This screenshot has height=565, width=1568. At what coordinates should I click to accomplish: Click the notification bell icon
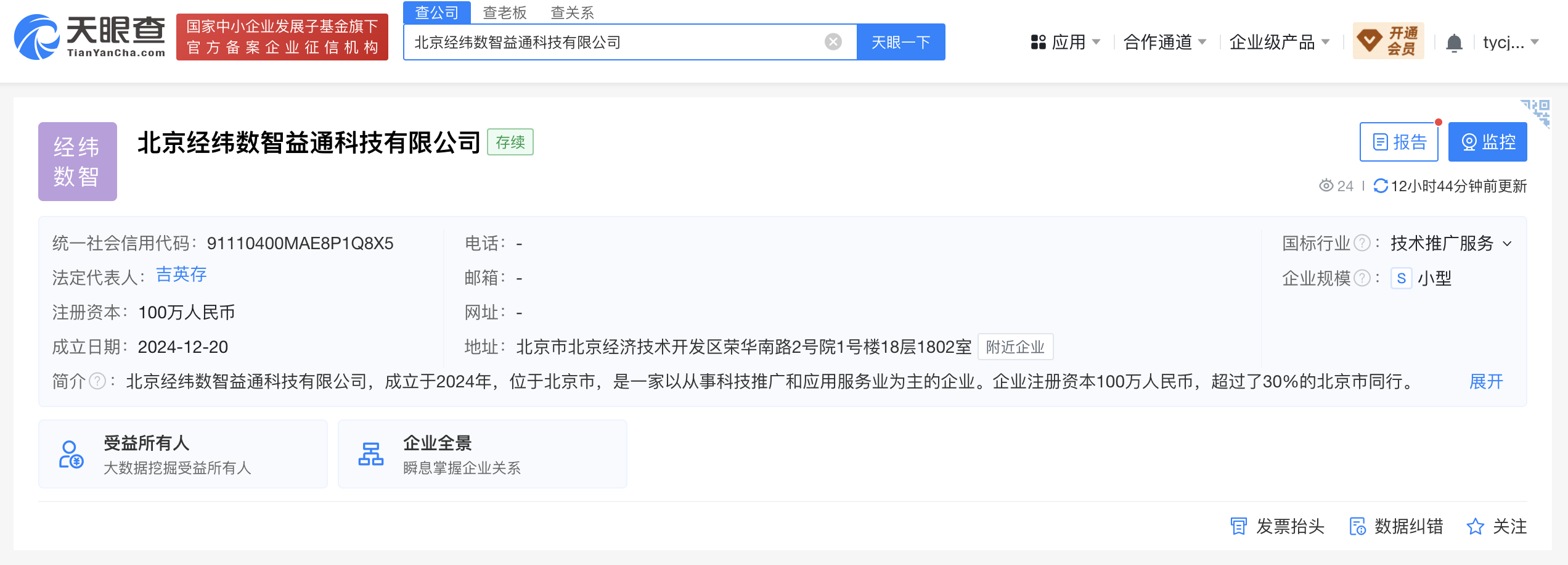(1454, 43)
